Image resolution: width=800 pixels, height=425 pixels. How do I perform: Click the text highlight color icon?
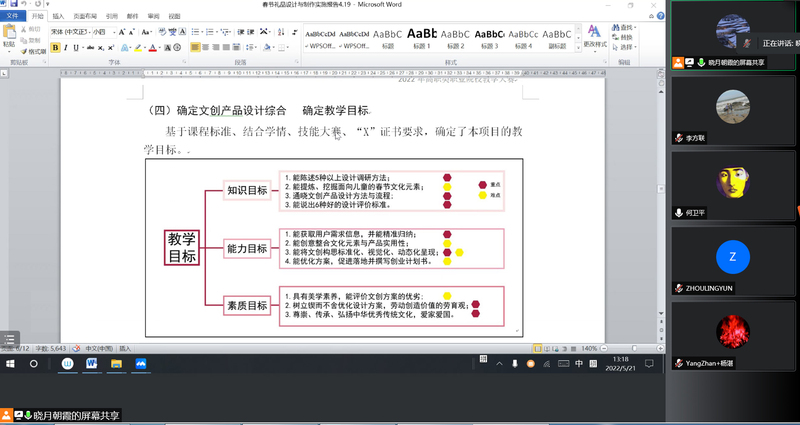(134, 47)
